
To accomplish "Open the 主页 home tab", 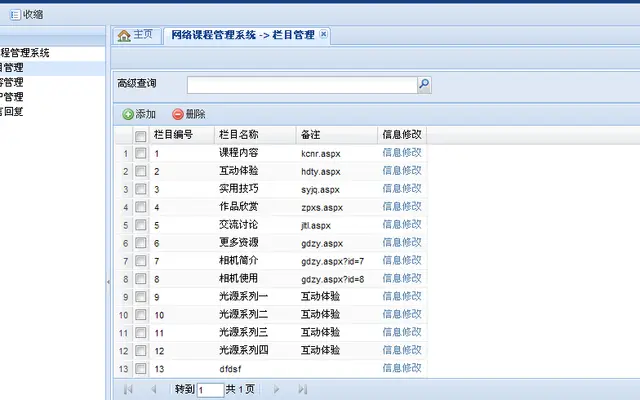I will [135, 35].
